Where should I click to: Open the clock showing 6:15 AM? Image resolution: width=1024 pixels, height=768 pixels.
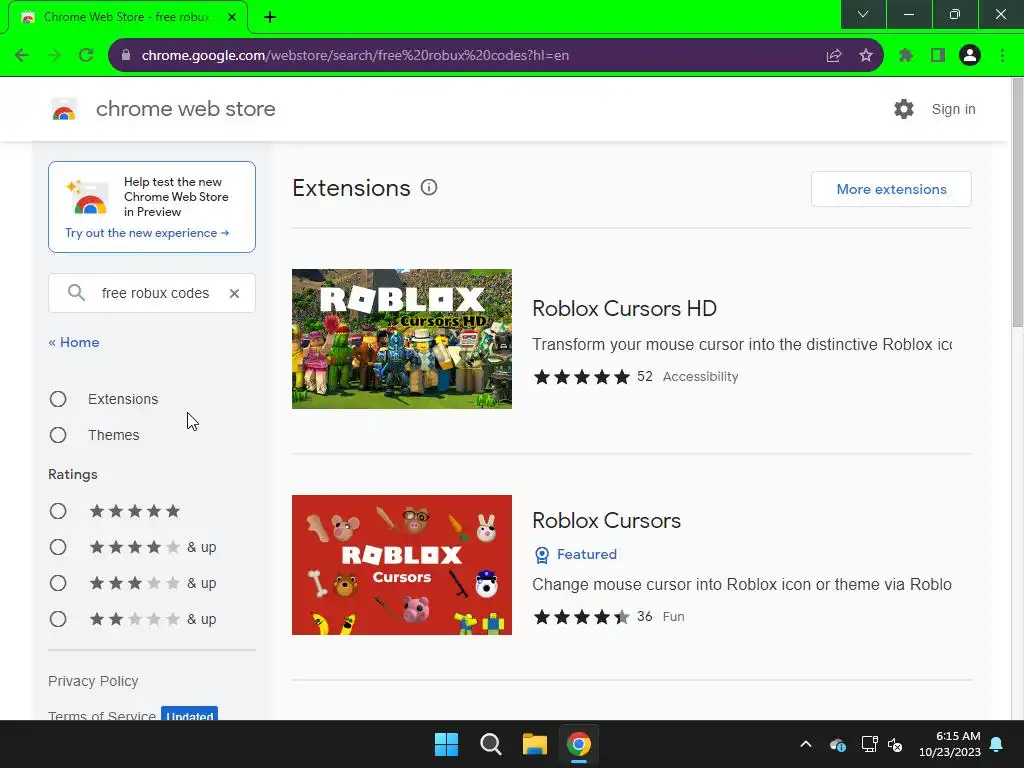[x=950, y=744]
